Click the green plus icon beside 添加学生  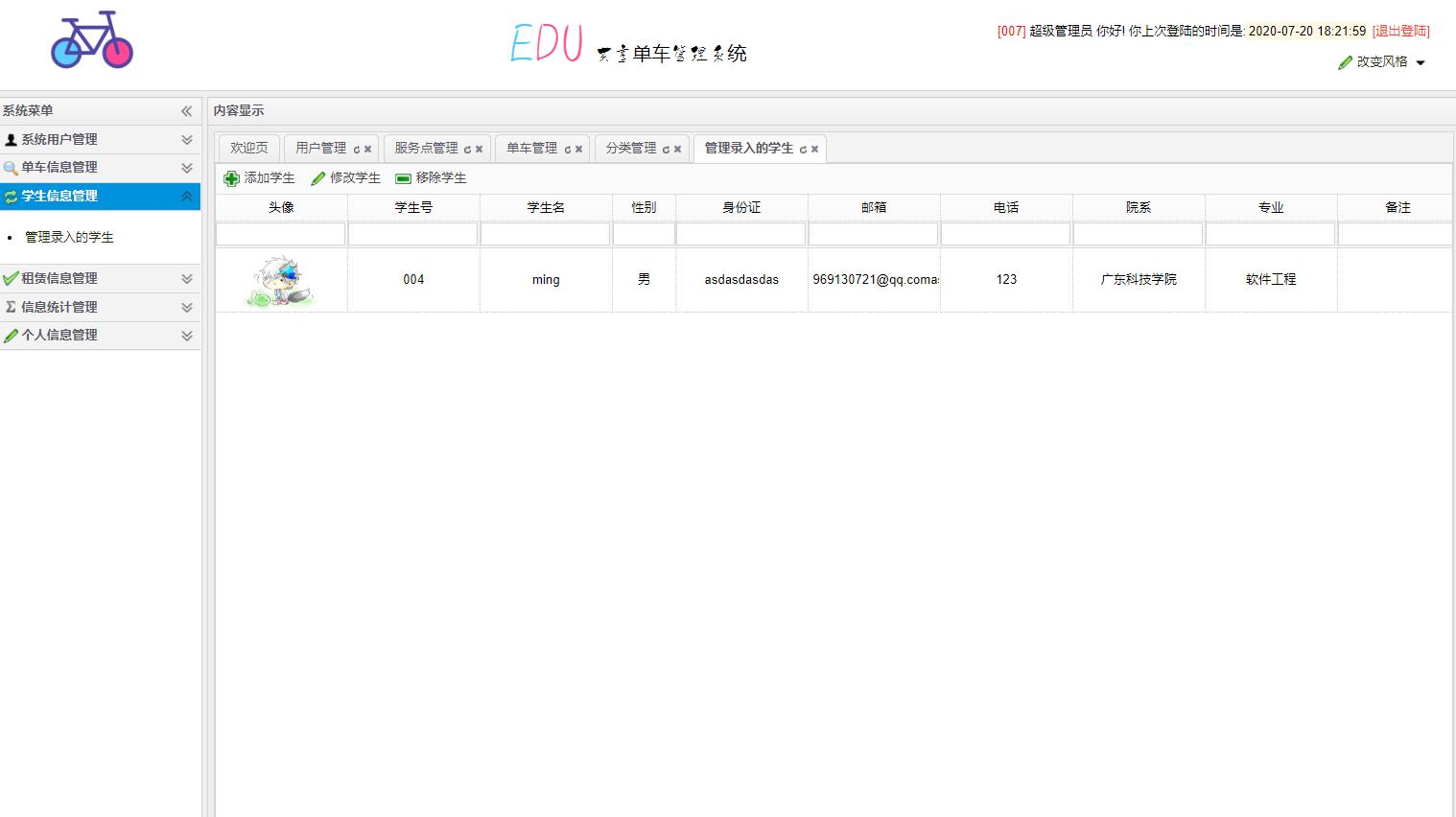pos(230,177)
